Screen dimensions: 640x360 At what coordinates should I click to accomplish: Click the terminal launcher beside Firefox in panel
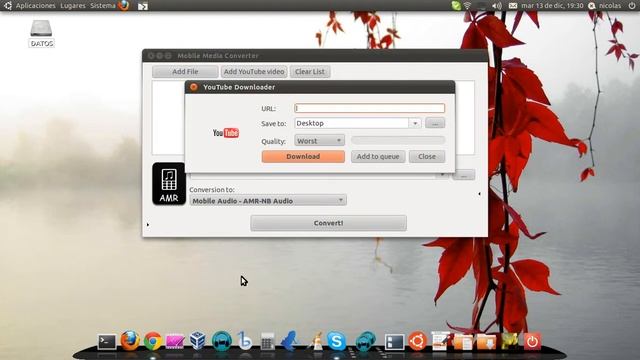pyautogui.click(x=142, y=6)
